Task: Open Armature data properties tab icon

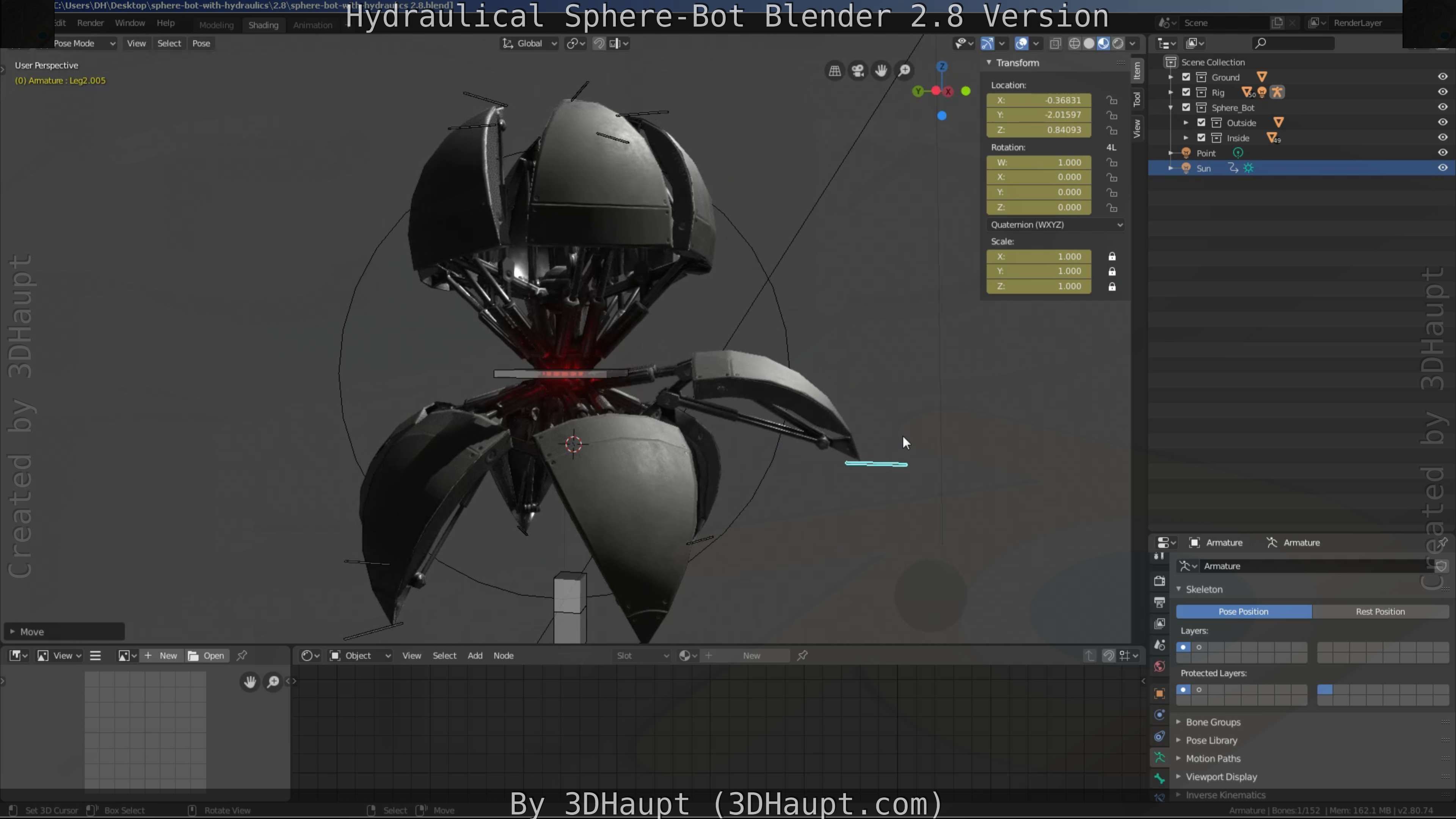Action: [1159, 758]
